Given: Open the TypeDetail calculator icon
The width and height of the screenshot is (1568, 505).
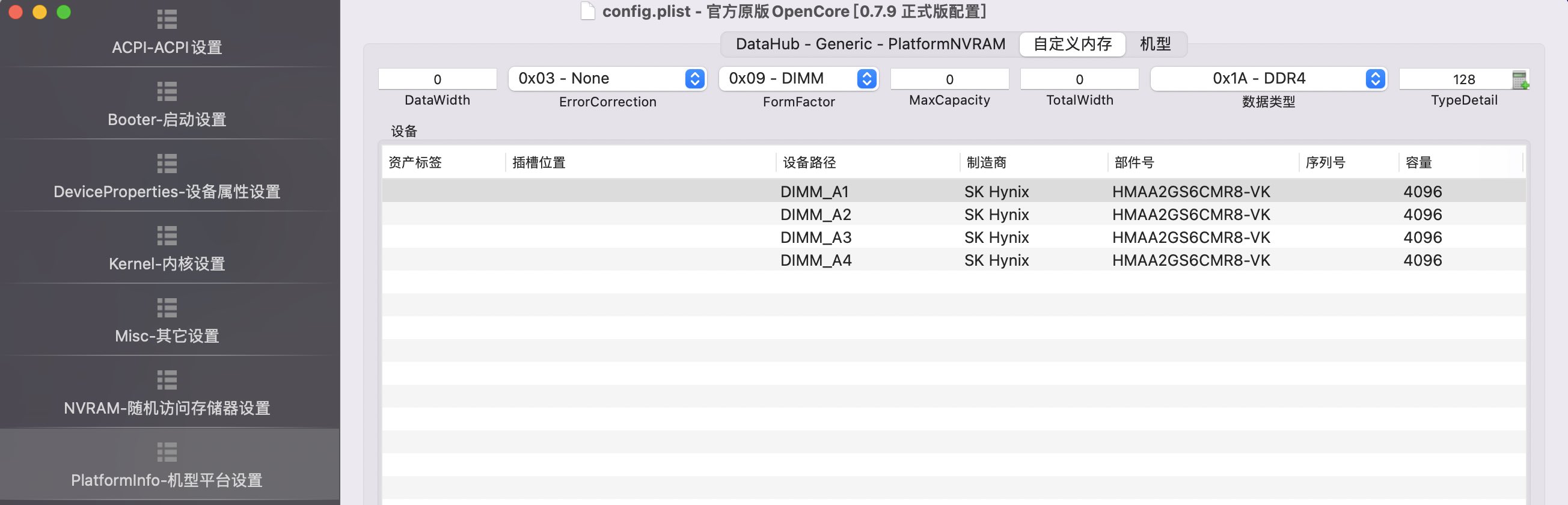Looking at the screenshot, I should 1520,80.
